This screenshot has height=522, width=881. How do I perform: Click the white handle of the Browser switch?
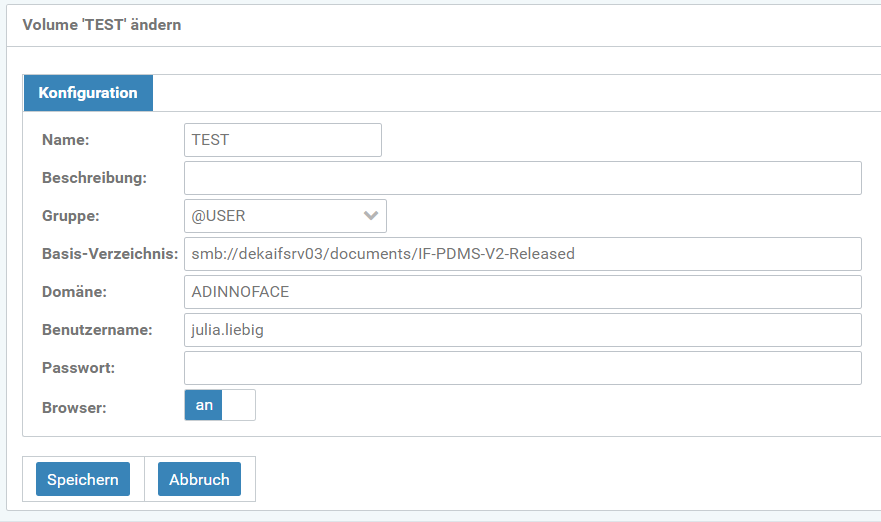tap(238, 405)
